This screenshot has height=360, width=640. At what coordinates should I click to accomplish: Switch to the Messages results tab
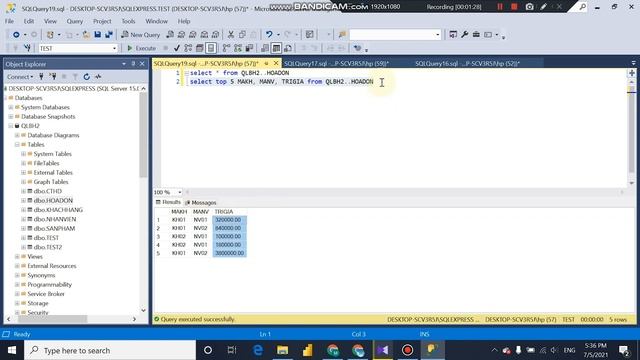pyautogui.click(x=200, y=202)
